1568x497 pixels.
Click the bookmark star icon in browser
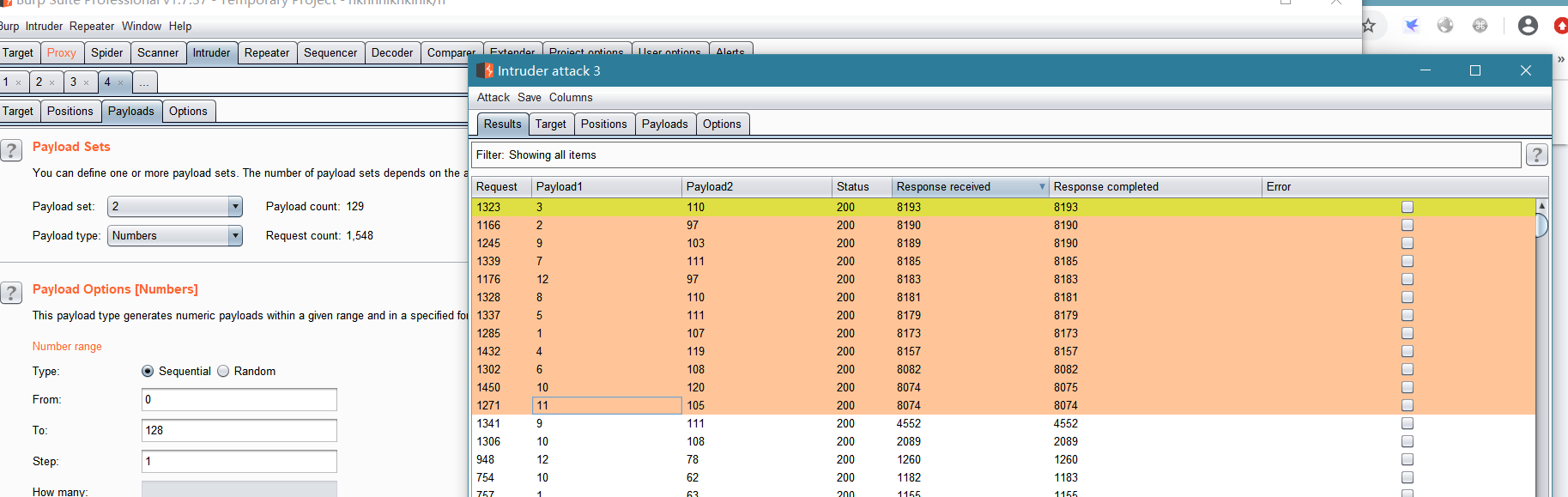coord(1369,26)
